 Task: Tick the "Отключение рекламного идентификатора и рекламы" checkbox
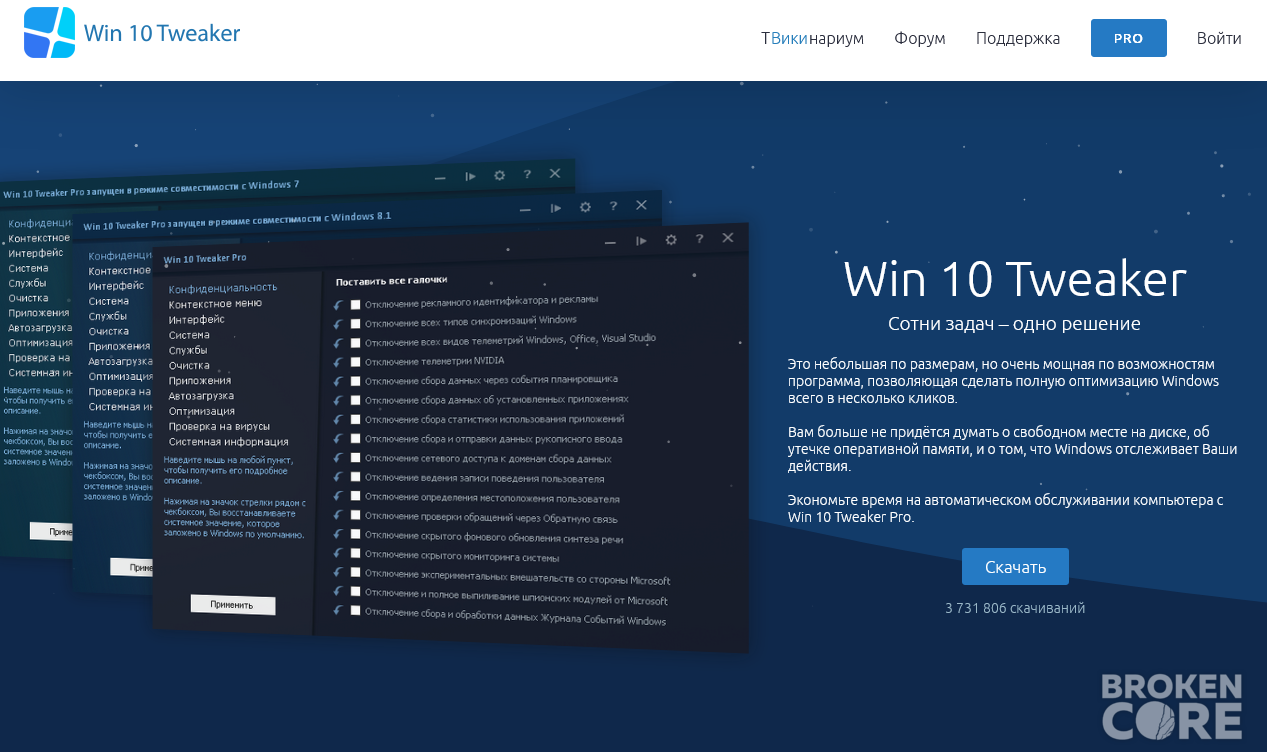[355, 304]
